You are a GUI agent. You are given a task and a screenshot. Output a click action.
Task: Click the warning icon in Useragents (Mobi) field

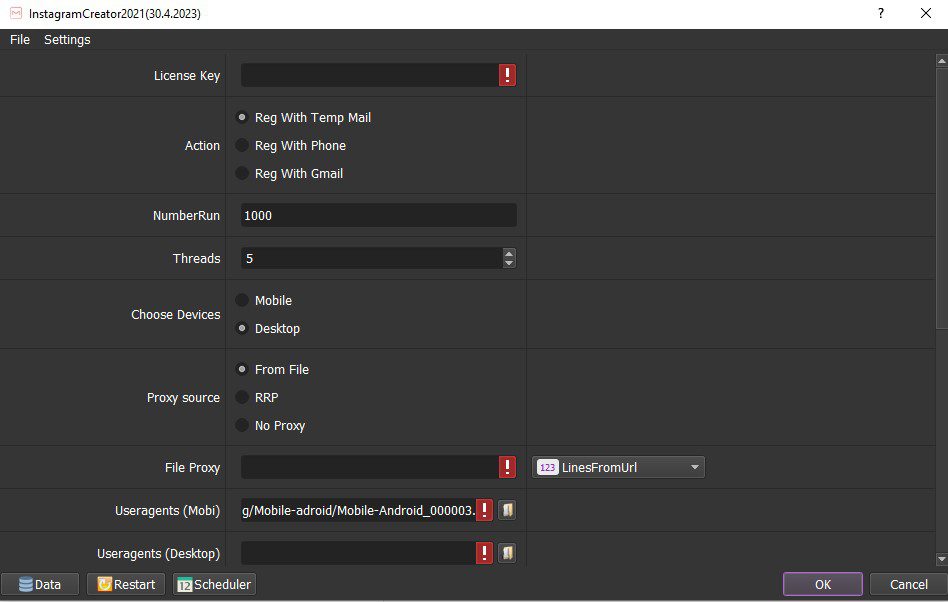484,510
